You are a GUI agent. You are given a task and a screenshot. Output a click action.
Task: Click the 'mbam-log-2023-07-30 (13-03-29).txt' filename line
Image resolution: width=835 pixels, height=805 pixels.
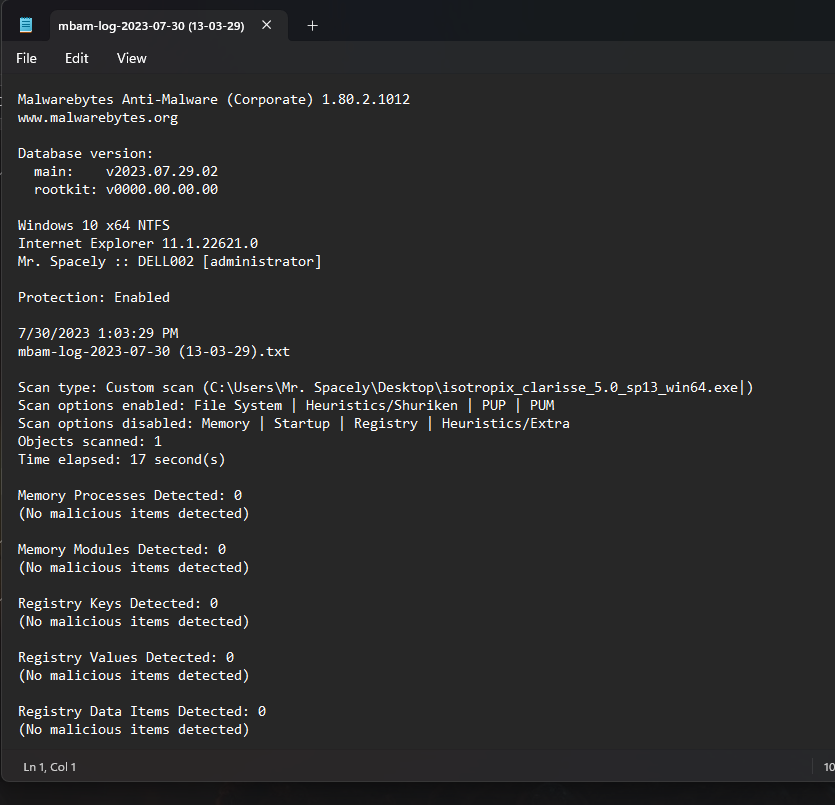pyautogui.click(x=154, y=351)
